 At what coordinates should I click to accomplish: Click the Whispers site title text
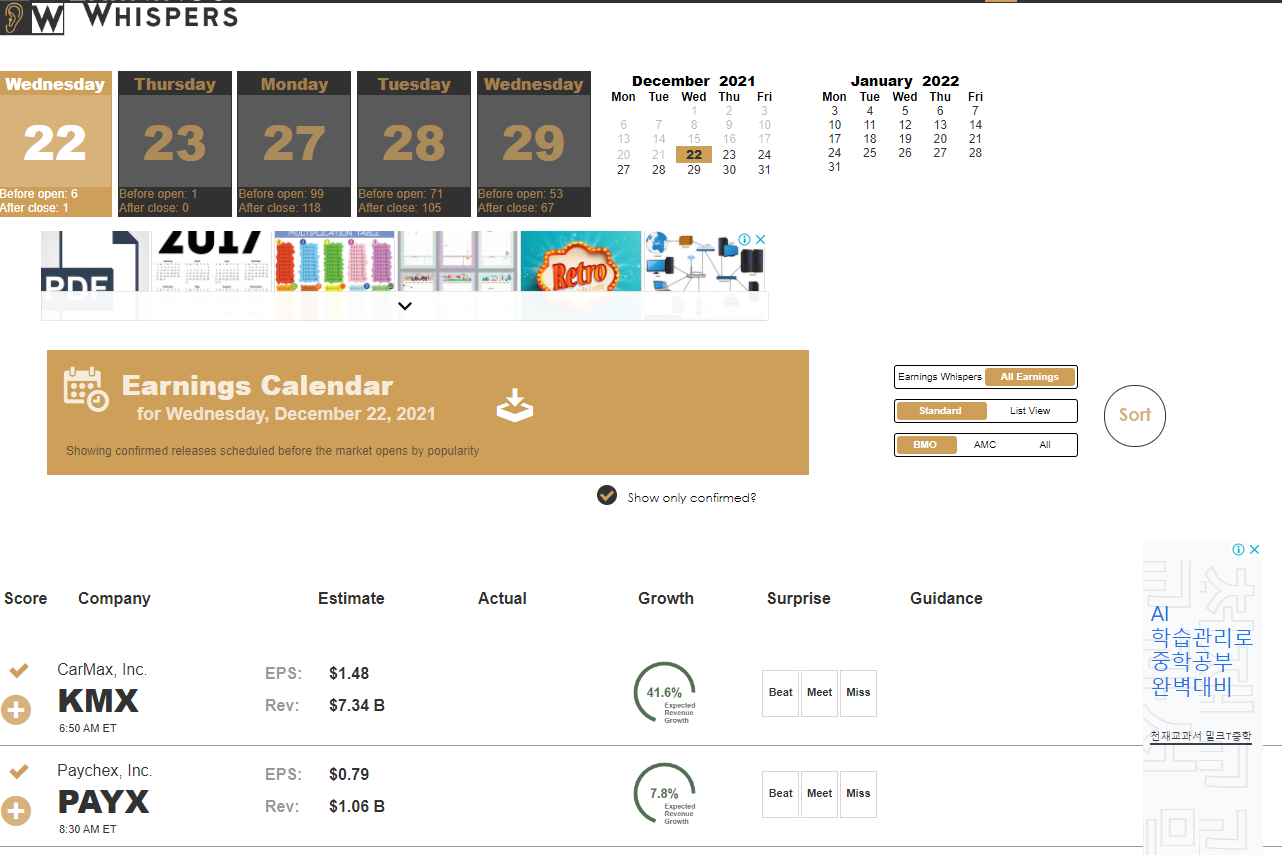(161, 15)
